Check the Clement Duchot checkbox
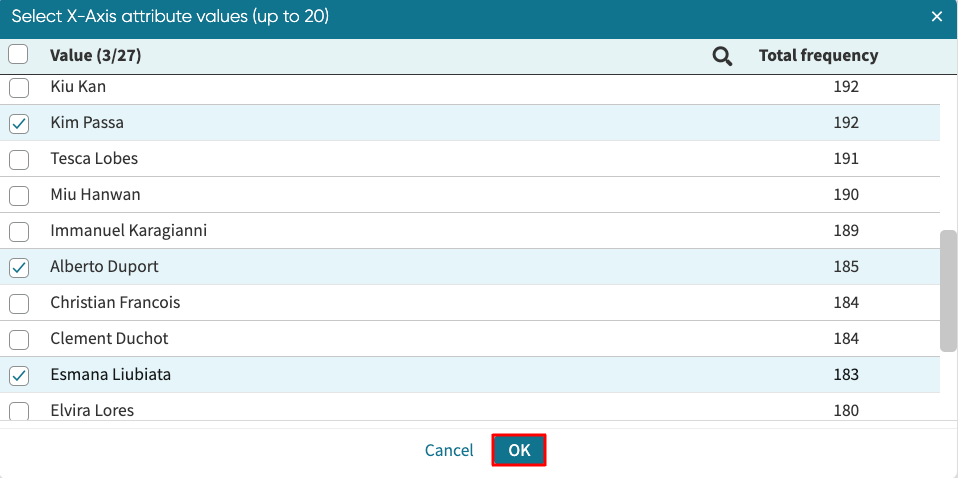958x478 pixels. [18, 339]
